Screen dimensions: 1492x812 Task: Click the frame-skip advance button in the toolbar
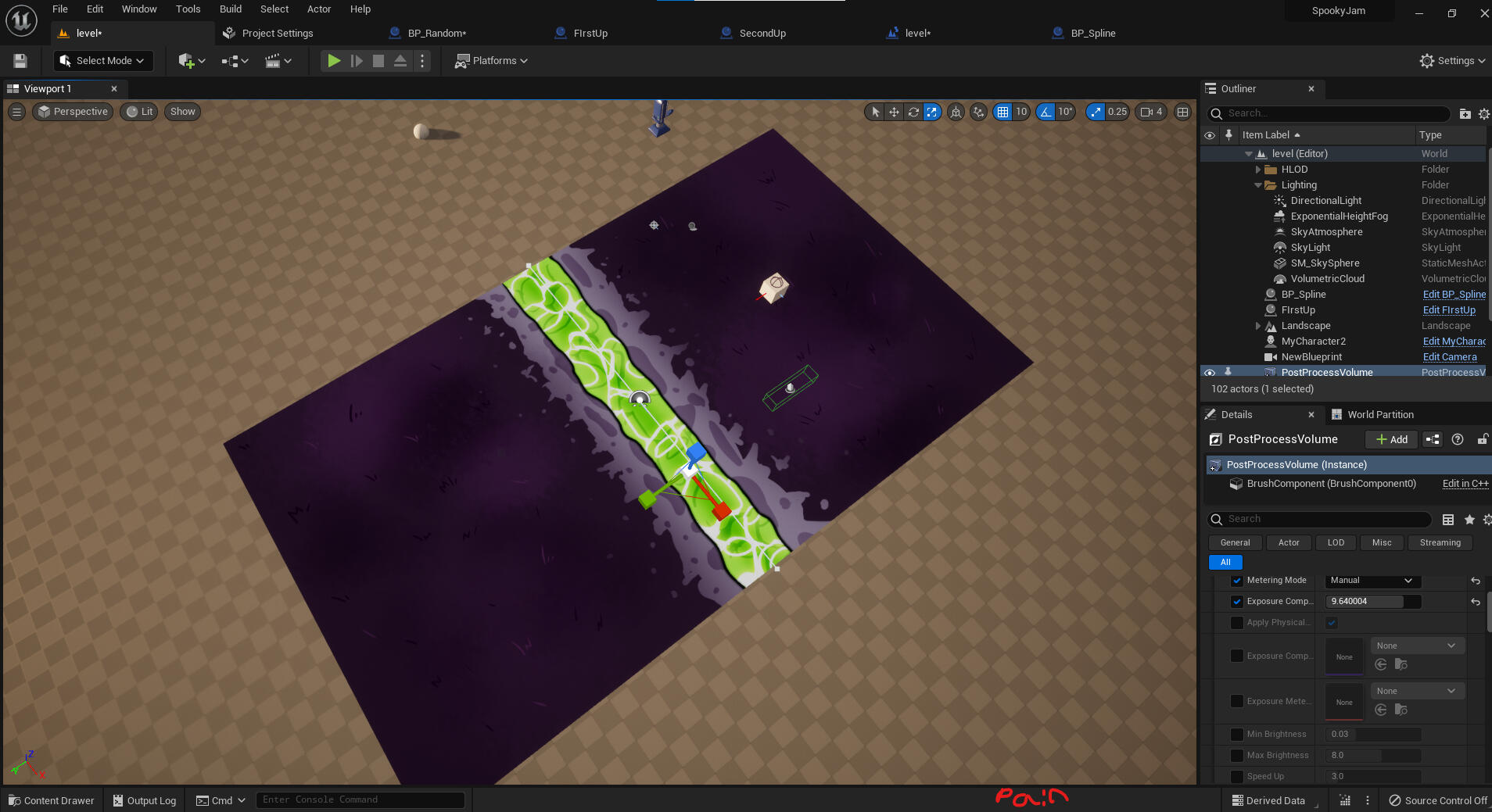coord(357,61)
